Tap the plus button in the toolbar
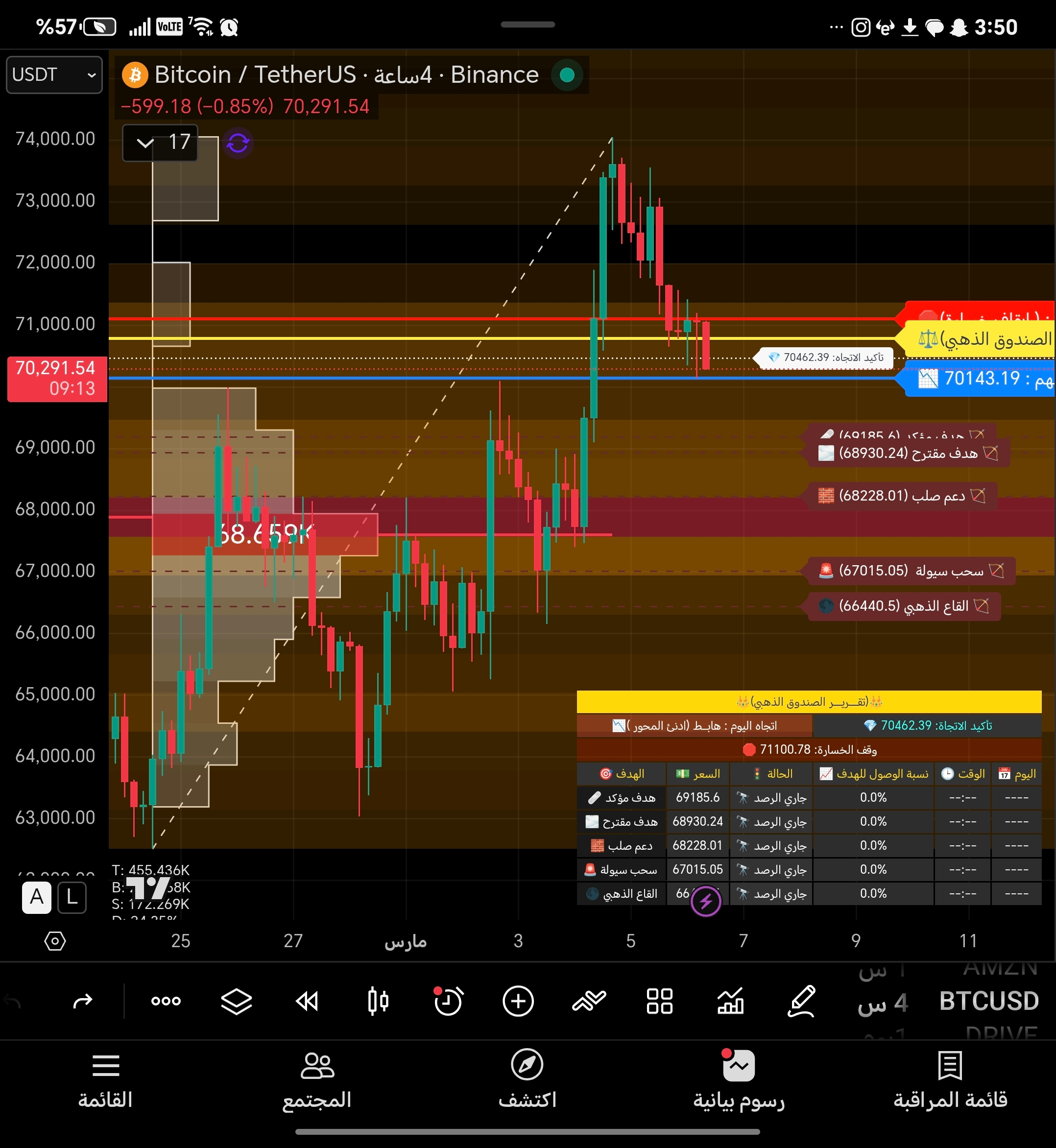The width and height of the screenshot is (1056, 1148). coord(518,1001)
